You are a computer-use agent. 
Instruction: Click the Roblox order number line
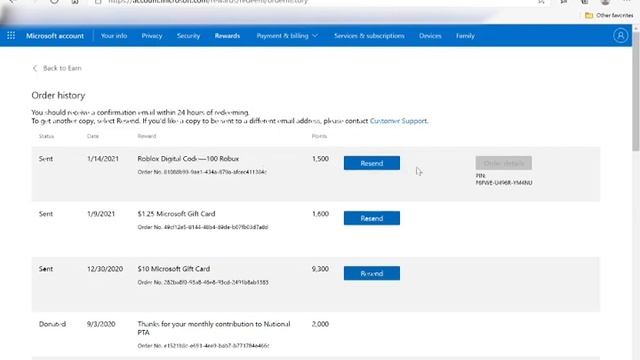(x=202, y=172)
